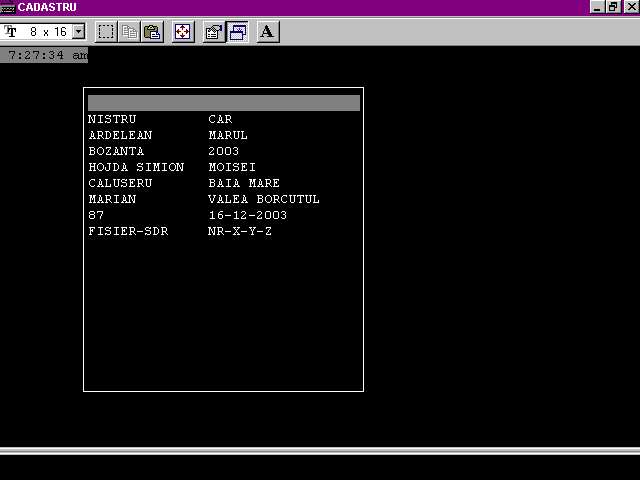Select the NISTRU CAR row
640x480 pixels.
[x=160, y=119]
